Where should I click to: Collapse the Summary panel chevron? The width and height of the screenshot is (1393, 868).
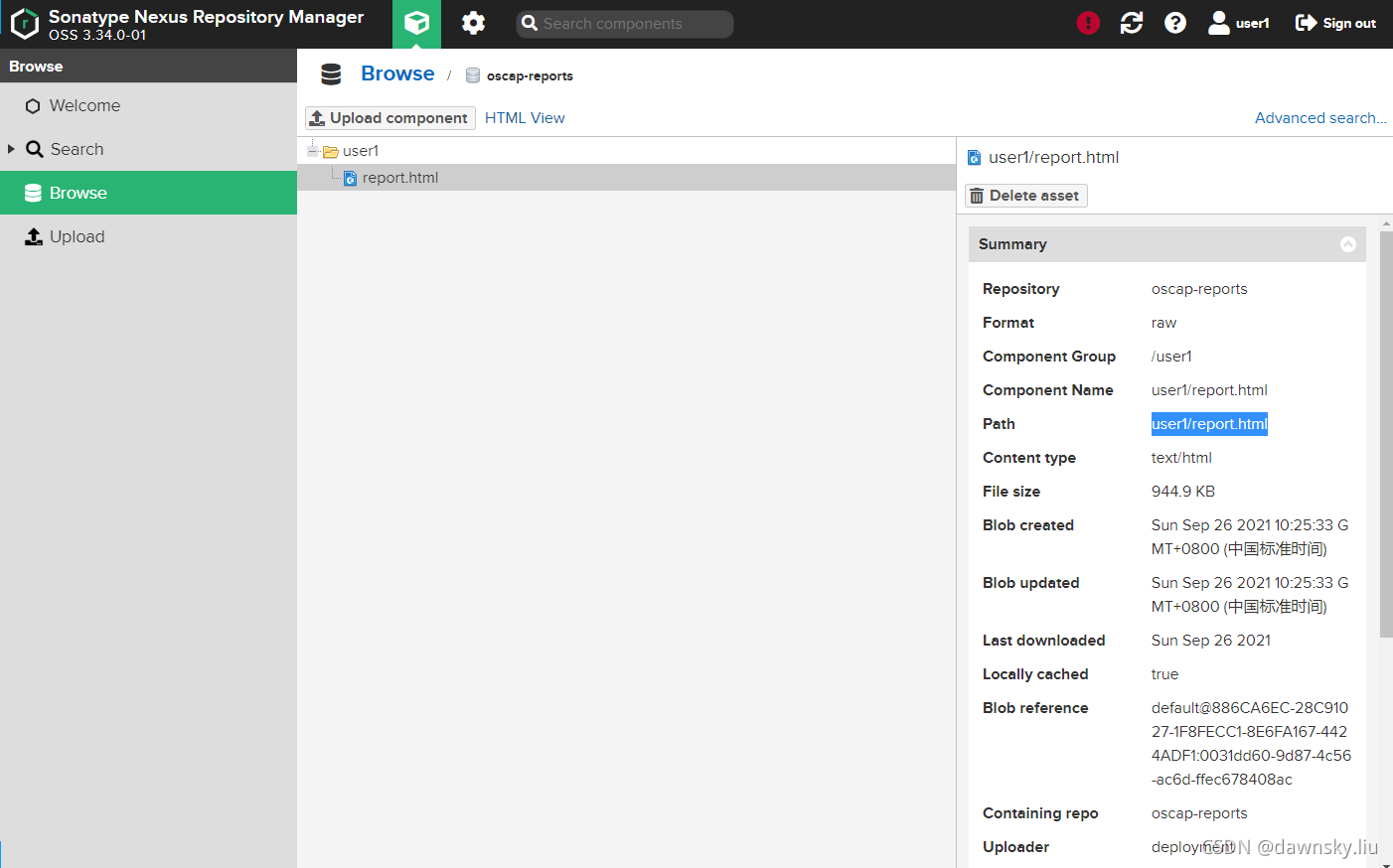click(x=1348, y=244)
